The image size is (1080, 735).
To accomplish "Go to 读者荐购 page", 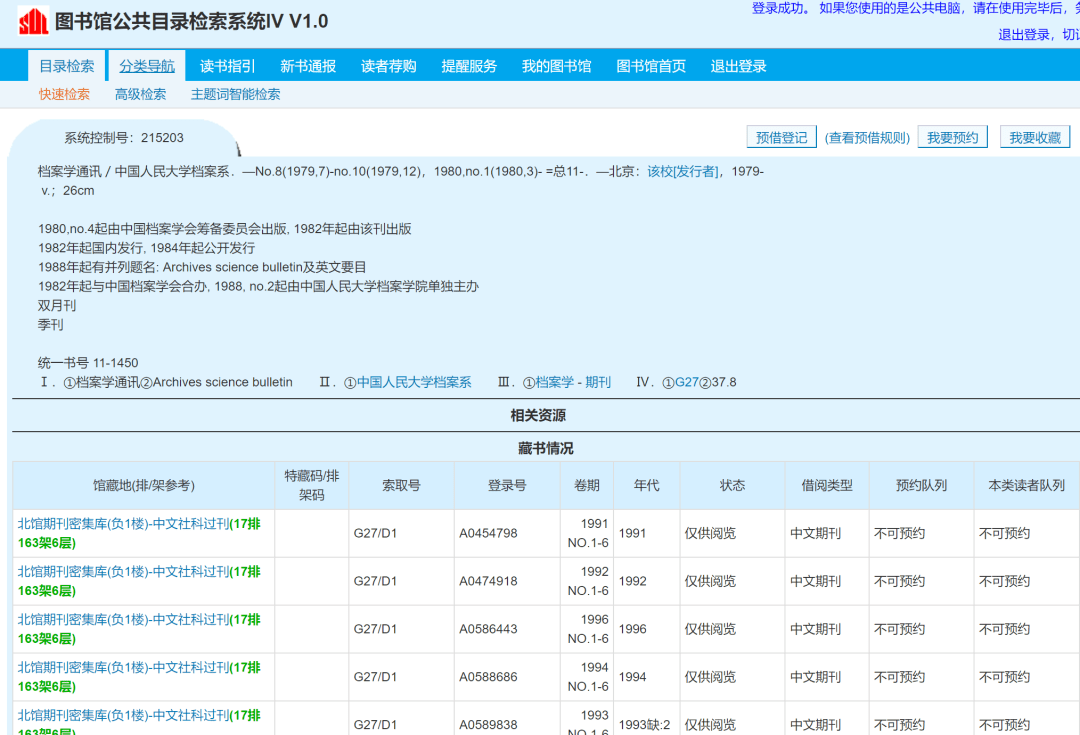I will pyautogui.click(x=388, y=66).
